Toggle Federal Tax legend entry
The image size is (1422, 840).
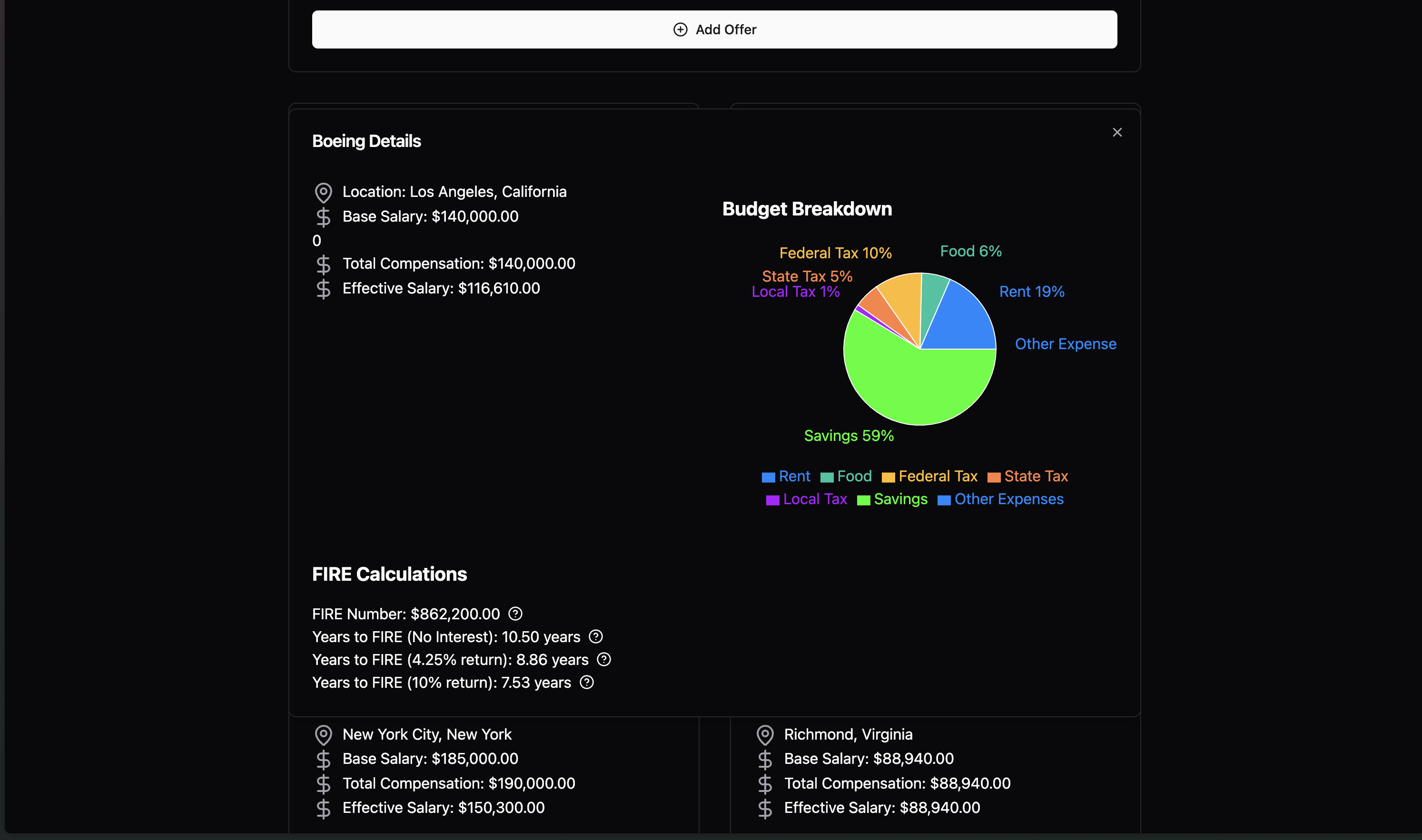[x=937, y=477]
